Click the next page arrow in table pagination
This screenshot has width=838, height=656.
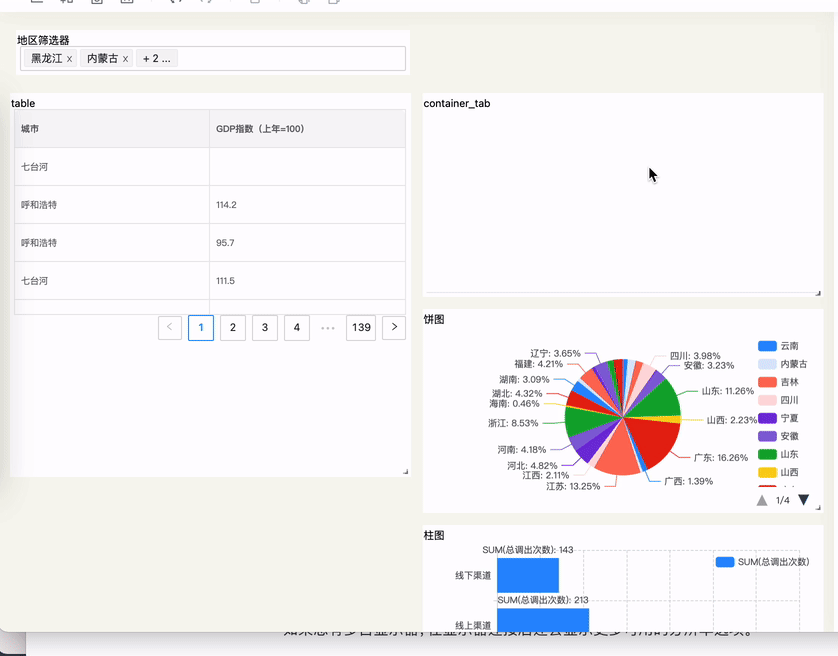coord(393,327)
